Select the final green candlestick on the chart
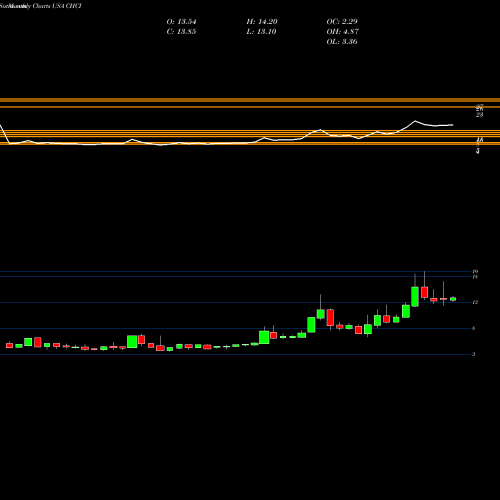The height and width of the screenshot is (500, 500). click(453, 299)
